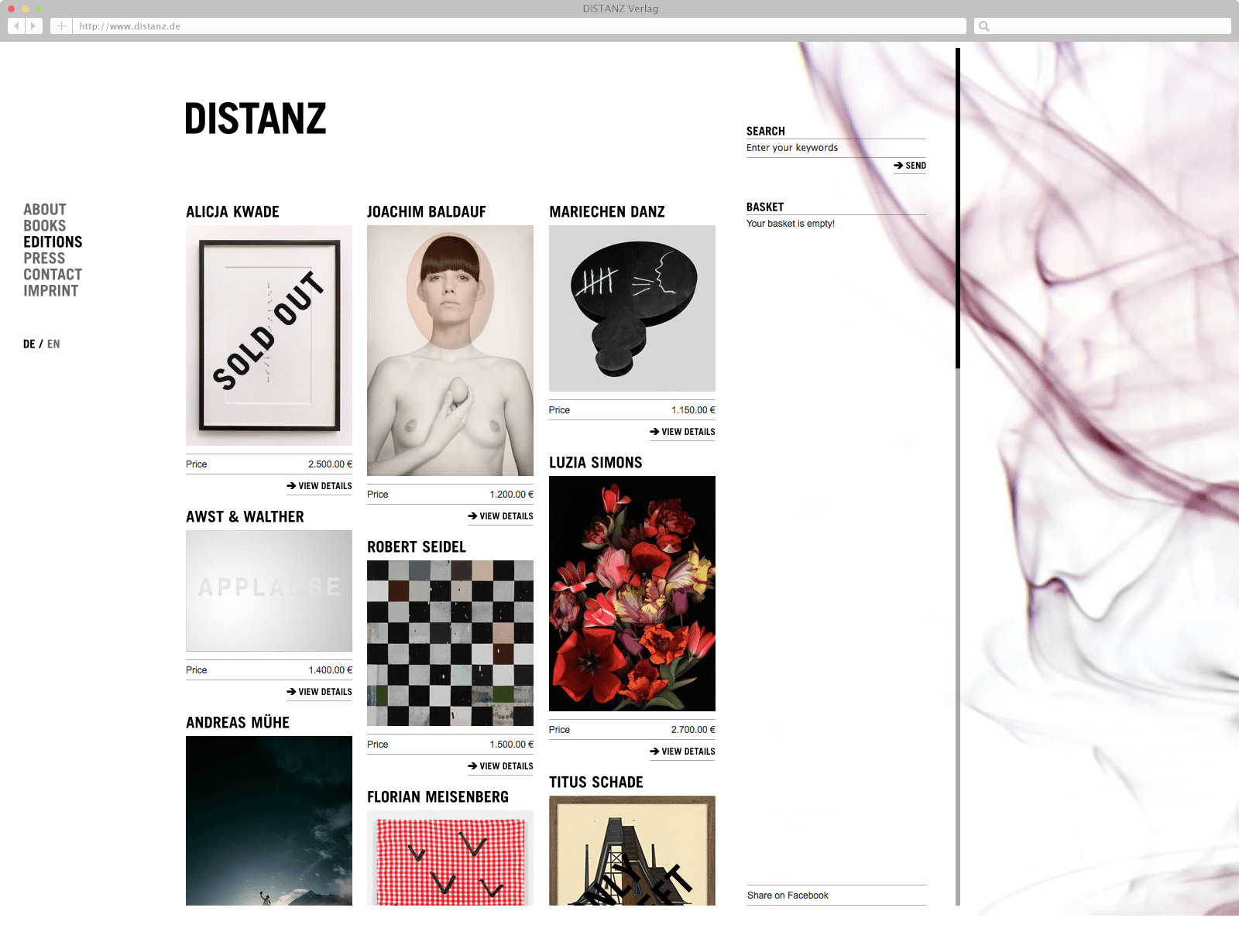
Task: Click the TITUS SCHADE heading
Action: coord(596,782)
